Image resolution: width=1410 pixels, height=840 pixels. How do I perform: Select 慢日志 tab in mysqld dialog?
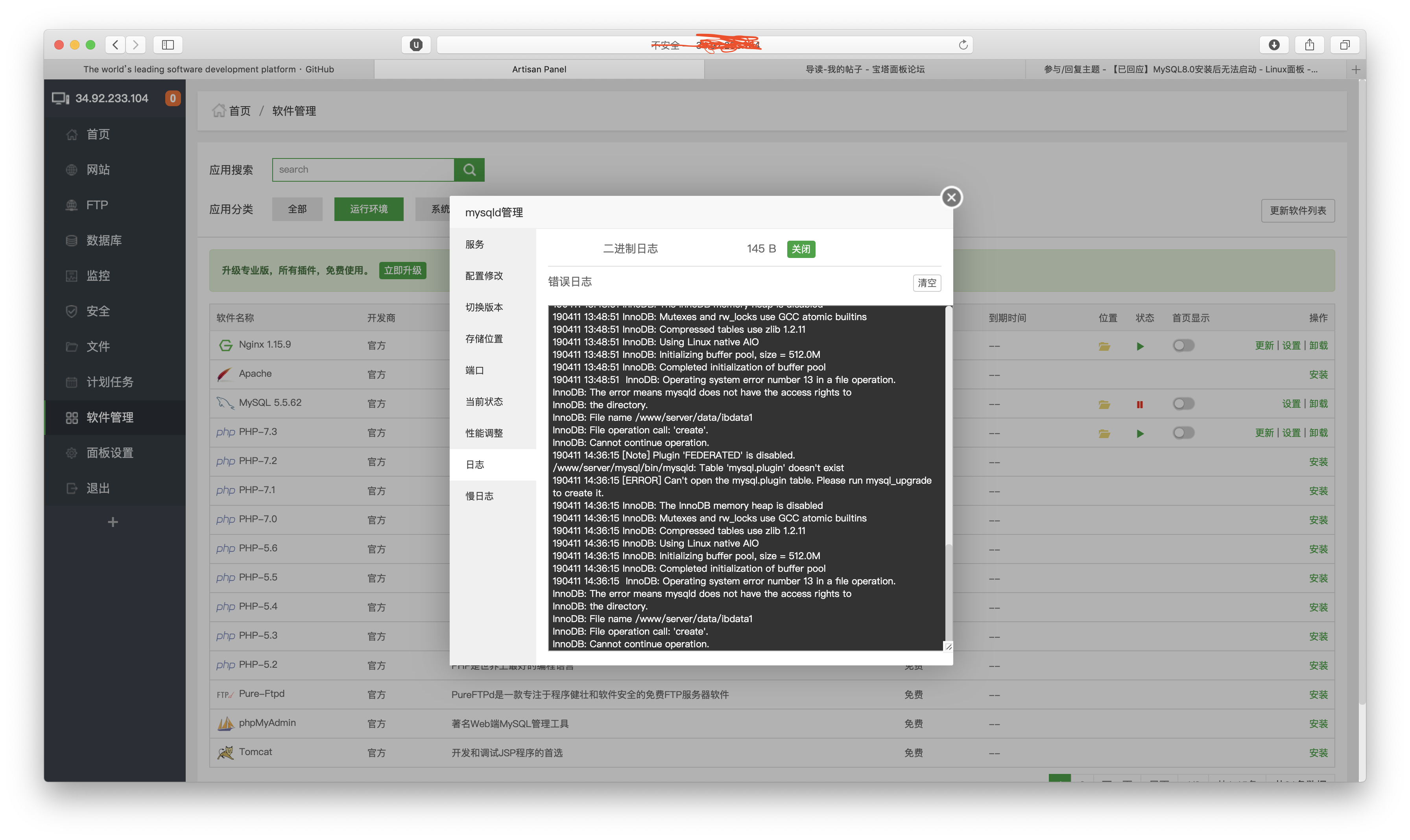493,496
